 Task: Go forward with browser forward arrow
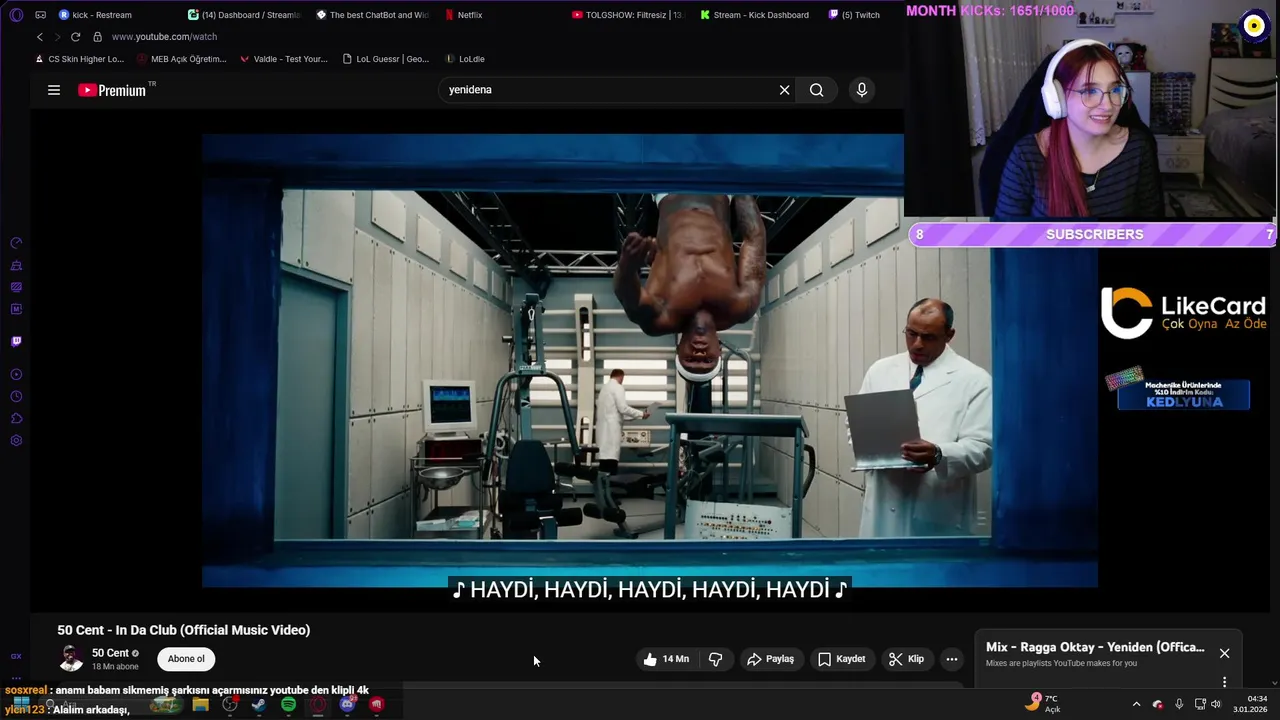(x=57, y=37)
